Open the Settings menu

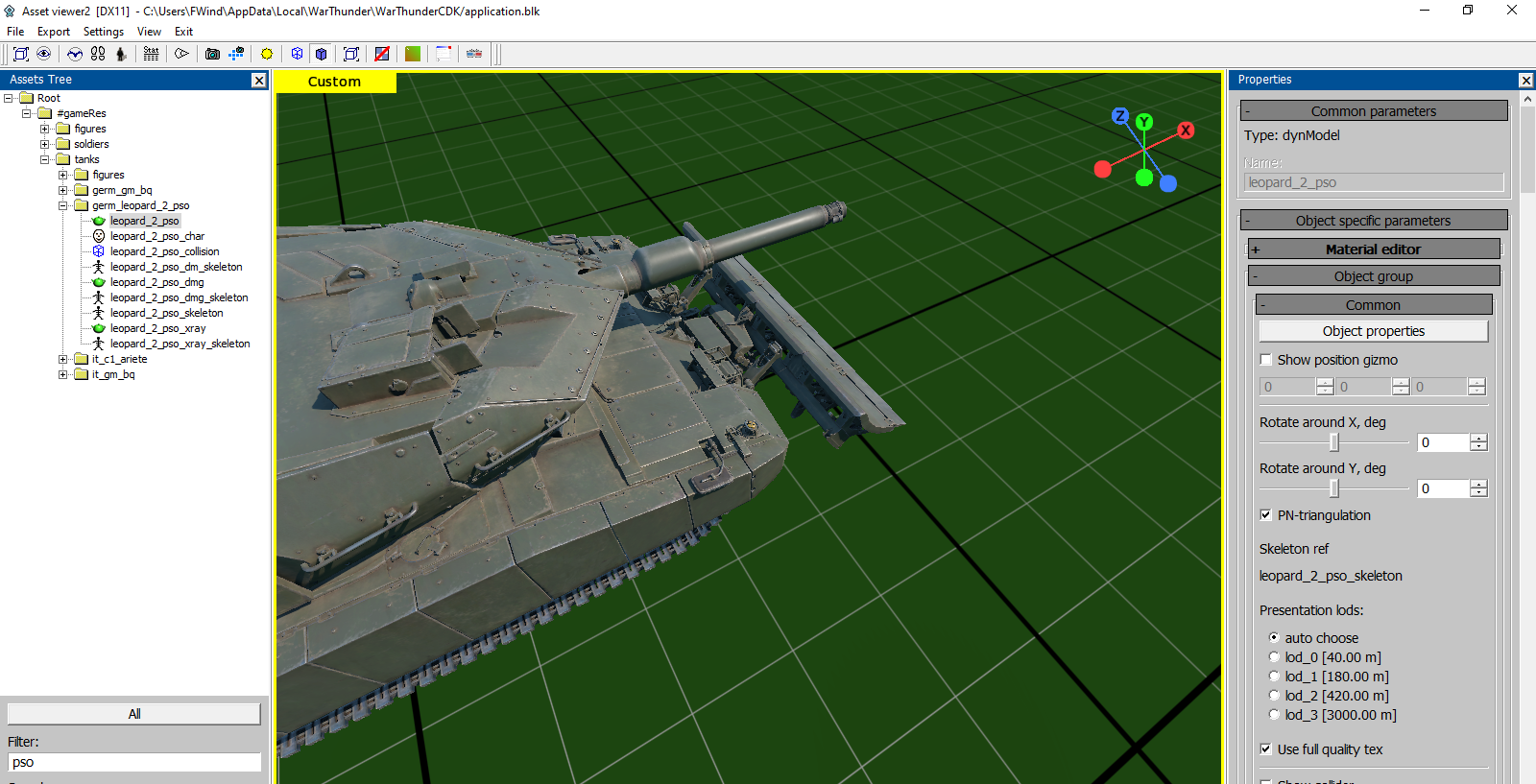click(103, 32)
